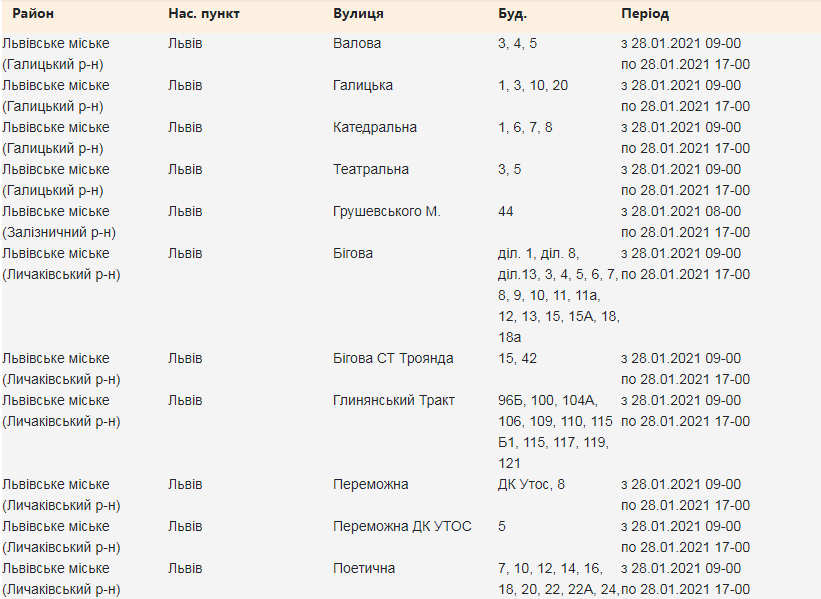
Task: Select the "1, 3, 10, 20" buildings cell
Action: click(x=533, y=85)
